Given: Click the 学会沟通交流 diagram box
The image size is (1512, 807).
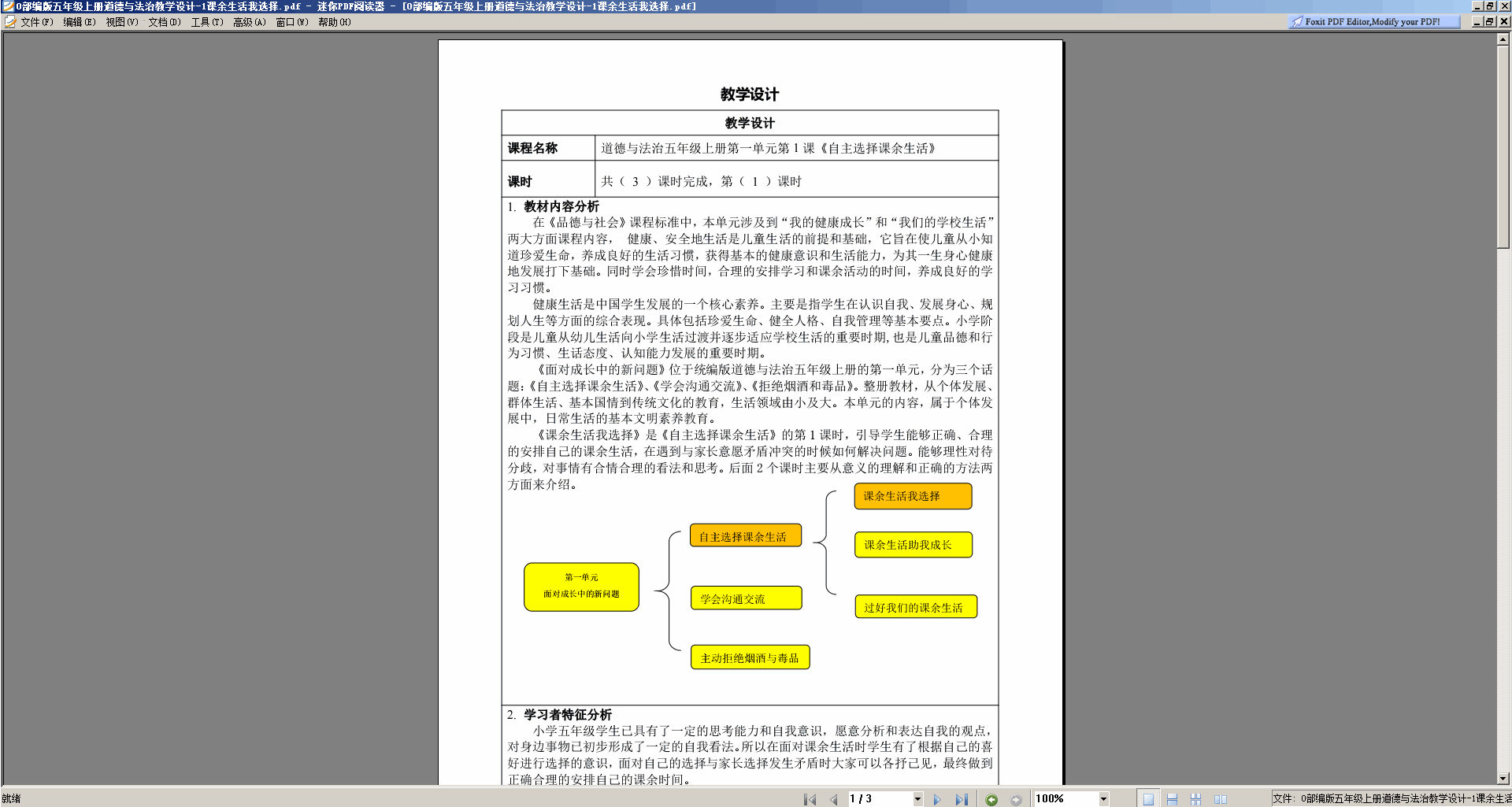Looking at the screenshot, I should coord(746,598).
